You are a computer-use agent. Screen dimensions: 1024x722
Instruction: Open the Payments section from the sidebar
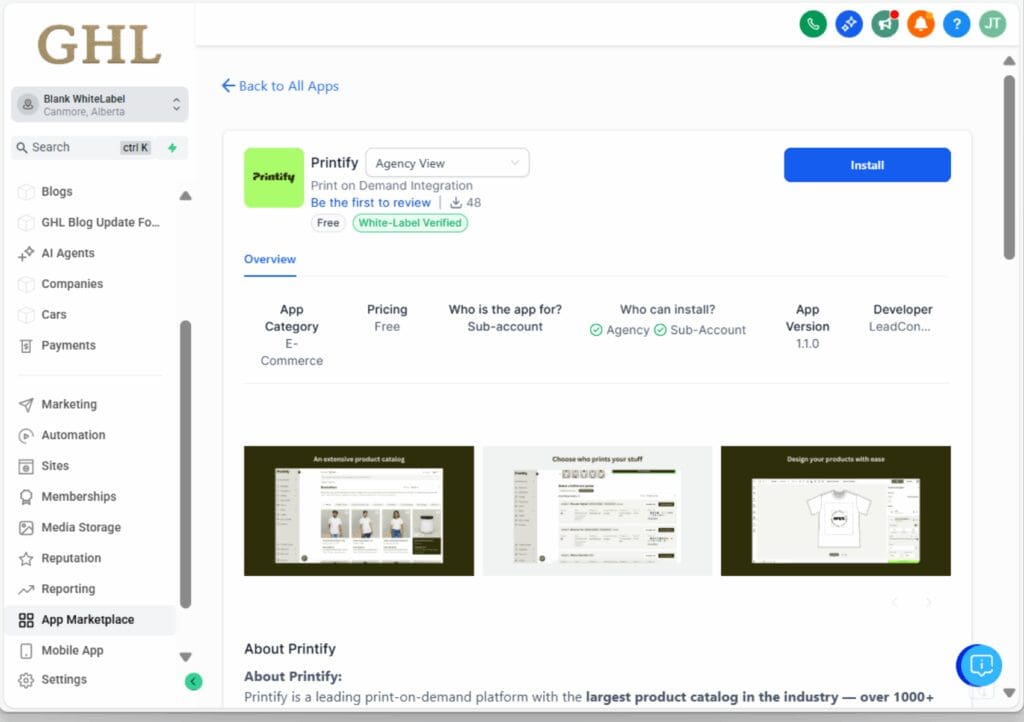pos(67,345)
